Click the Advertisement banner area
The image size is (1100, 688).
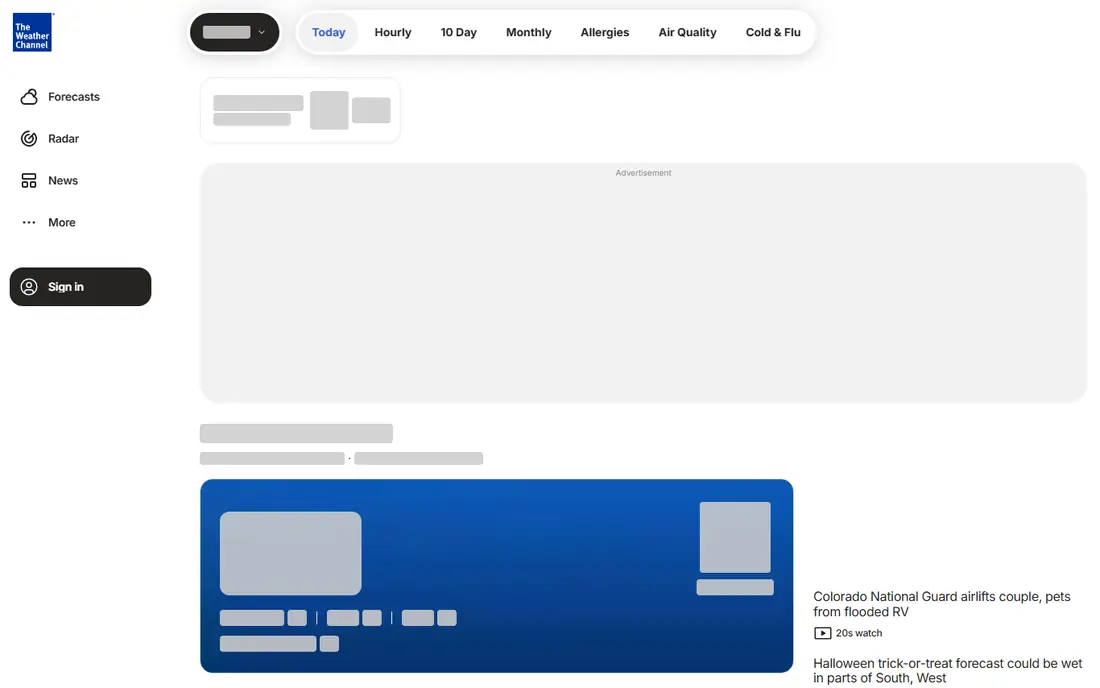[x=643, y=283]
